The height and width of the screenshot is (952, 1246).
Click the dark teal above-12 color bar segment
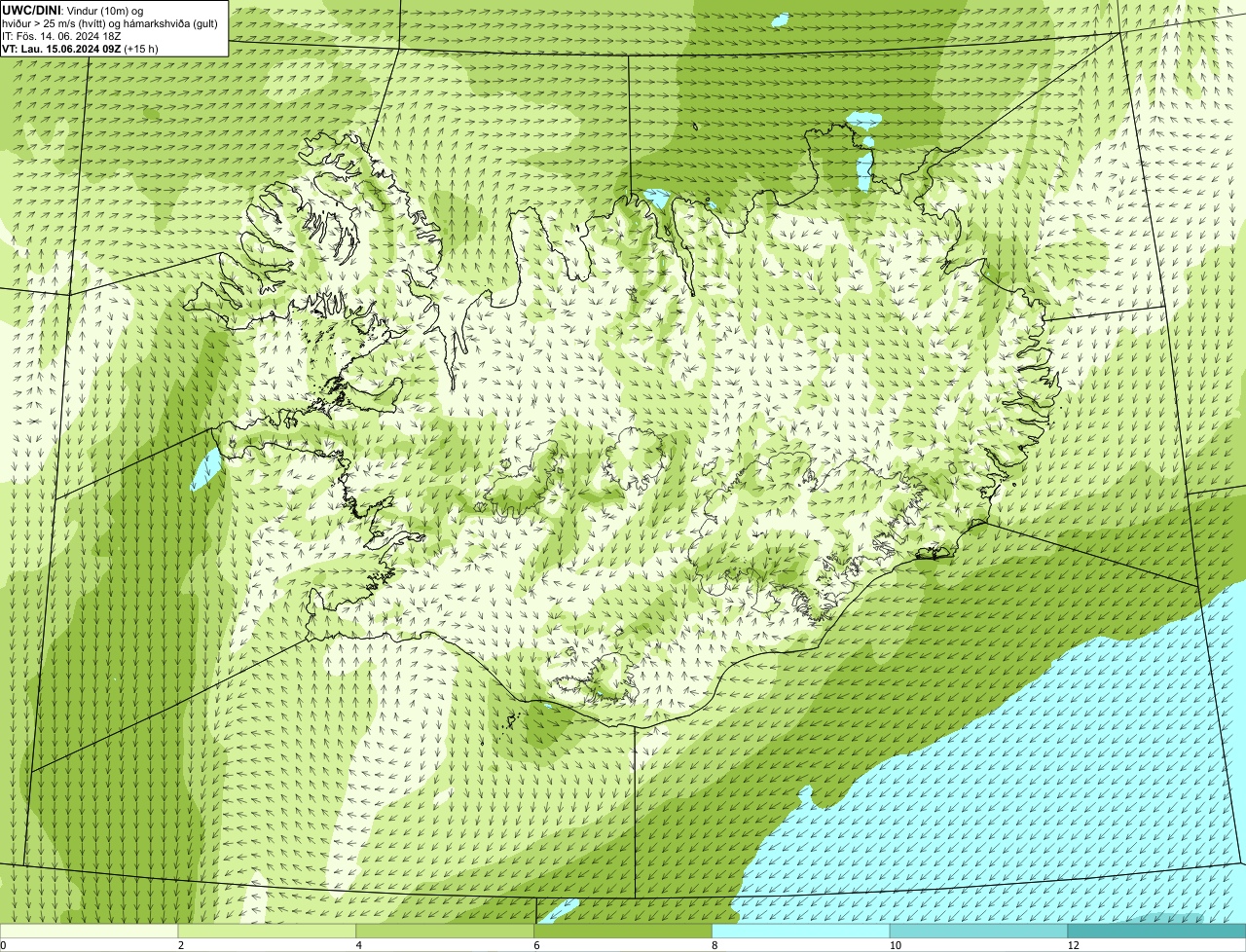click(1156, 931)
